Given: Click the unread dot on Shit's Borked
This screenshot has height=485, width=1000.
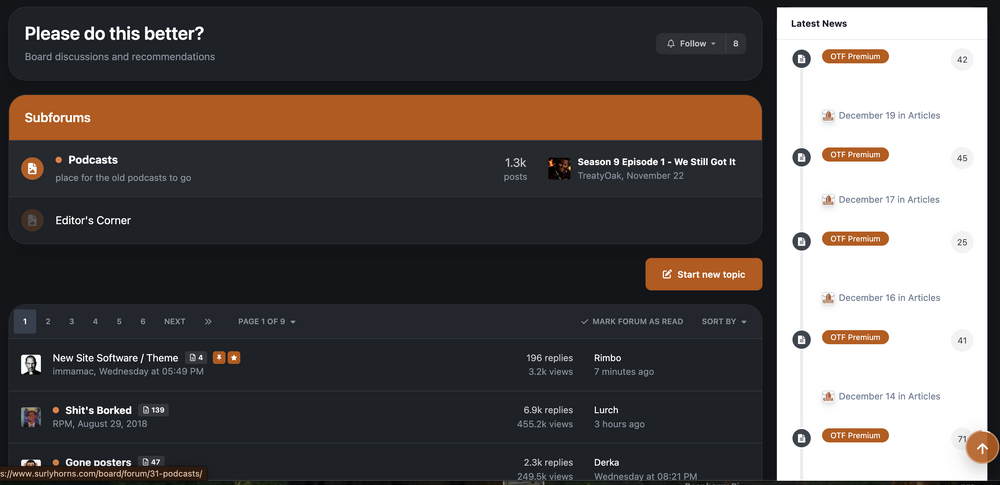Looking at the screenshot, I should (x=56, y=410).
